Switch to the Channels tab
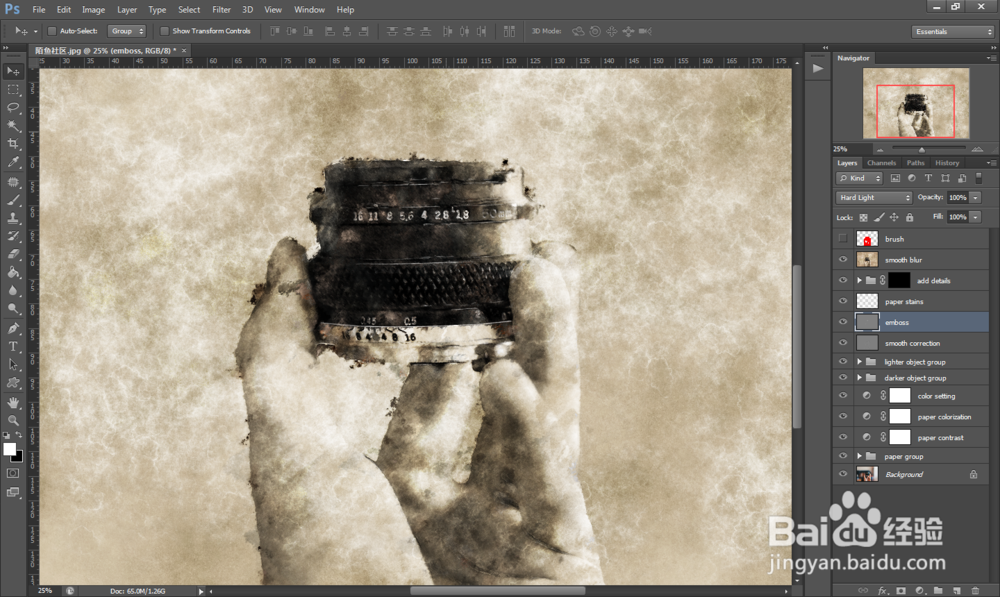Screen dimensions: 1000x597 pos(881,163)
